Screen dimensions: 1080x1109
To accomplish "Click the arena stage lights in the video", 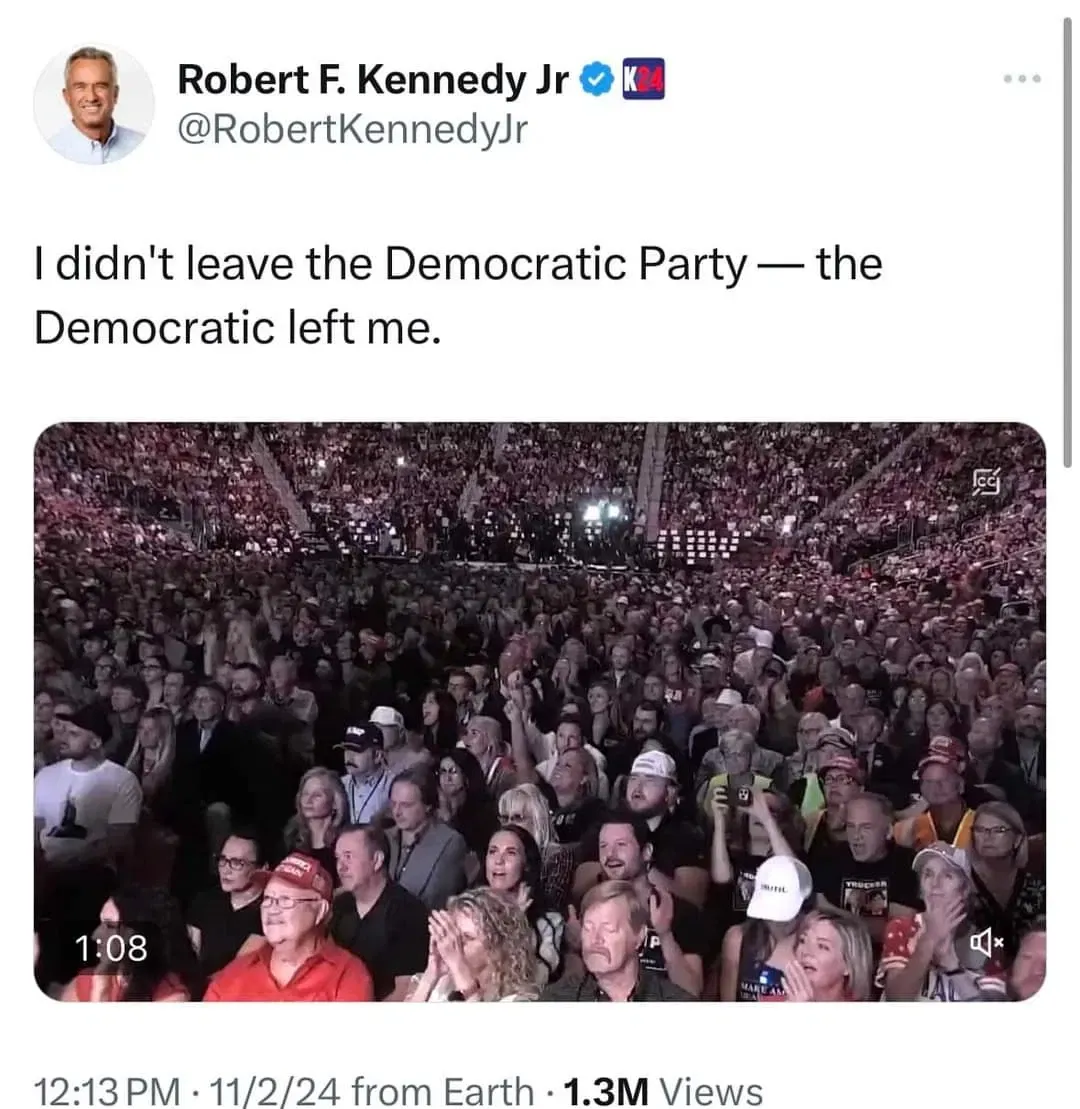I will coord(600,511).
